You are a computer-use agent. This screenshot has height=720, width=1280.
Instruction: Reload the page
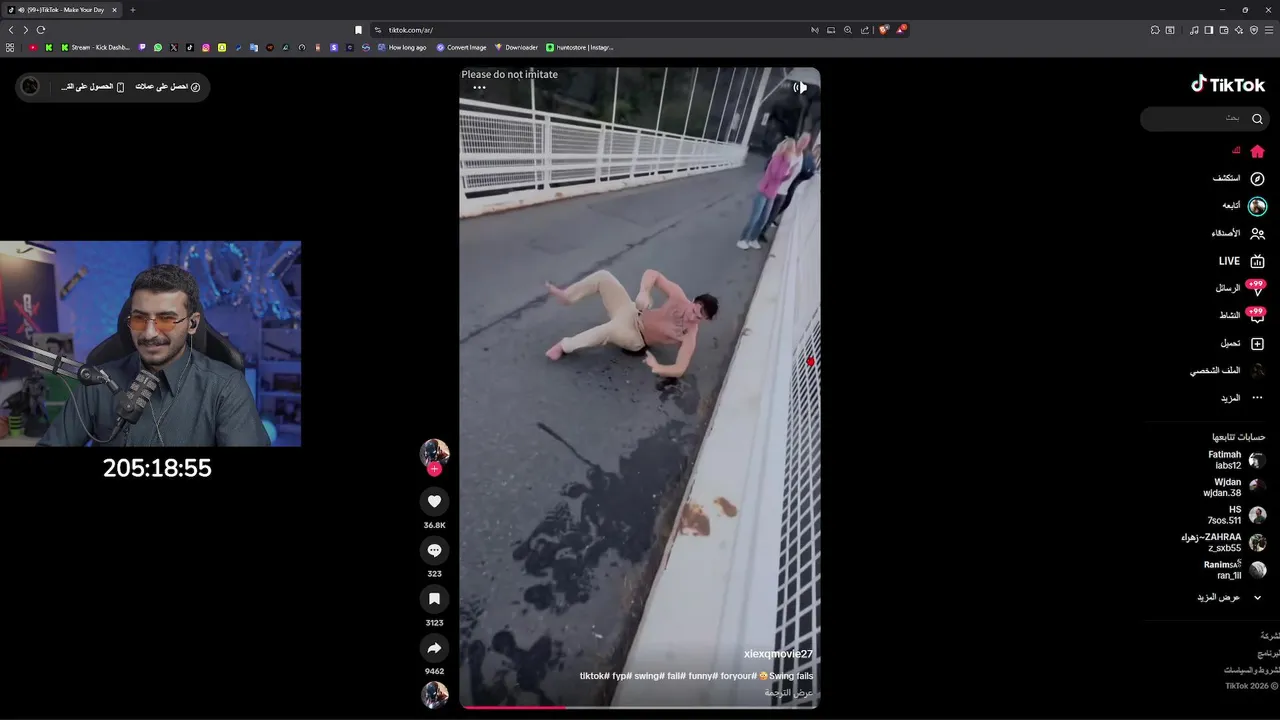(x=41, y=30)
